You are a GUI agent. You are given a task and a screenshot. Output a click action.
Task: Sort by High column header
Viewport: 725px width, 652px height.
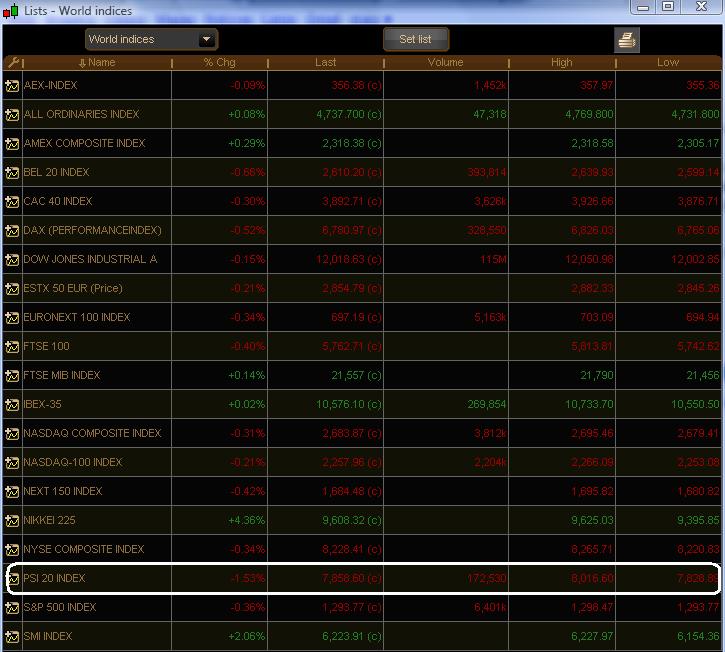click(x=561, y=62)
